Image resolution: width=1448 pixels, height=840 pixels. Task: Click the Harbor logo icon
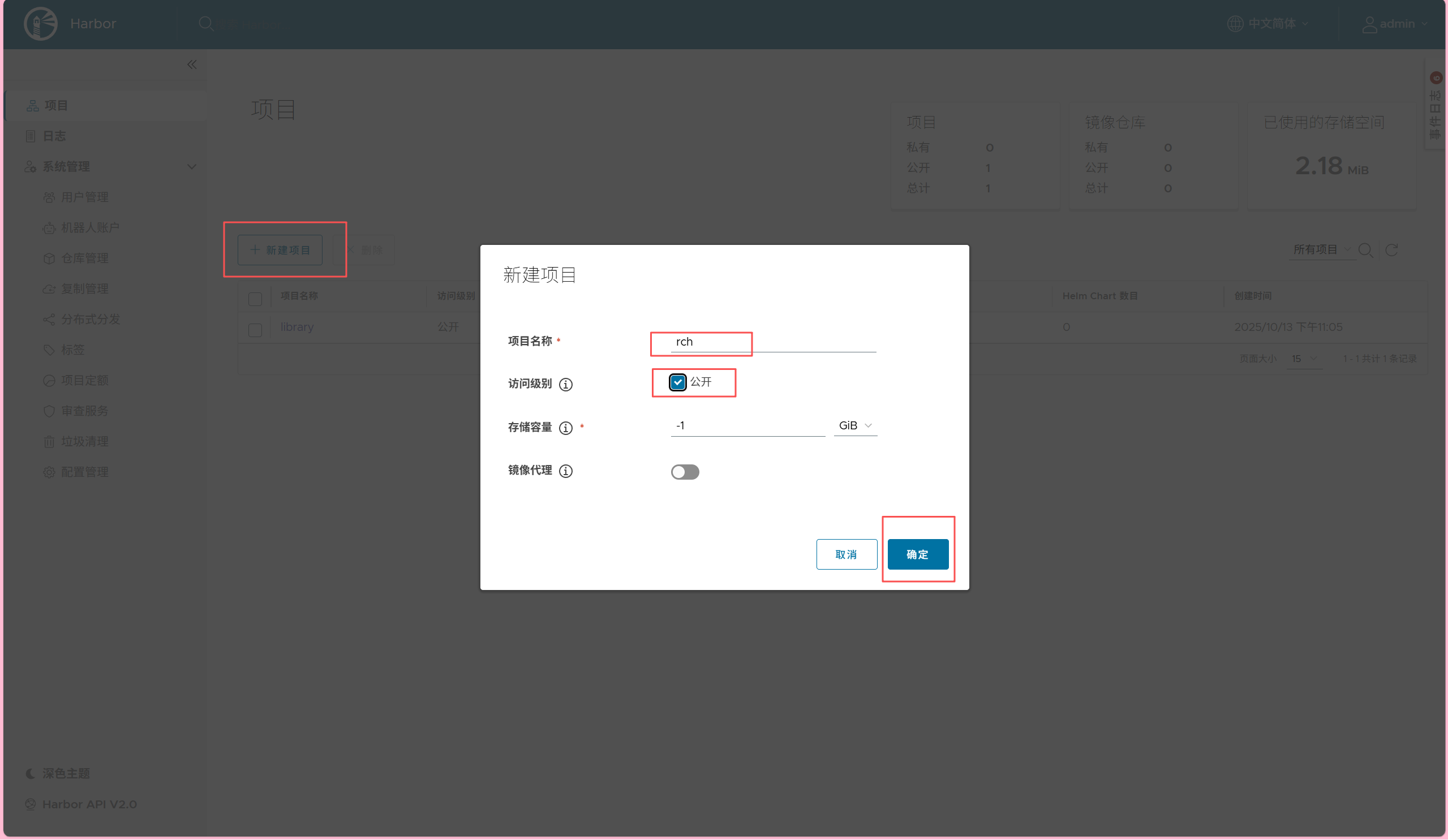pos(40,24)
